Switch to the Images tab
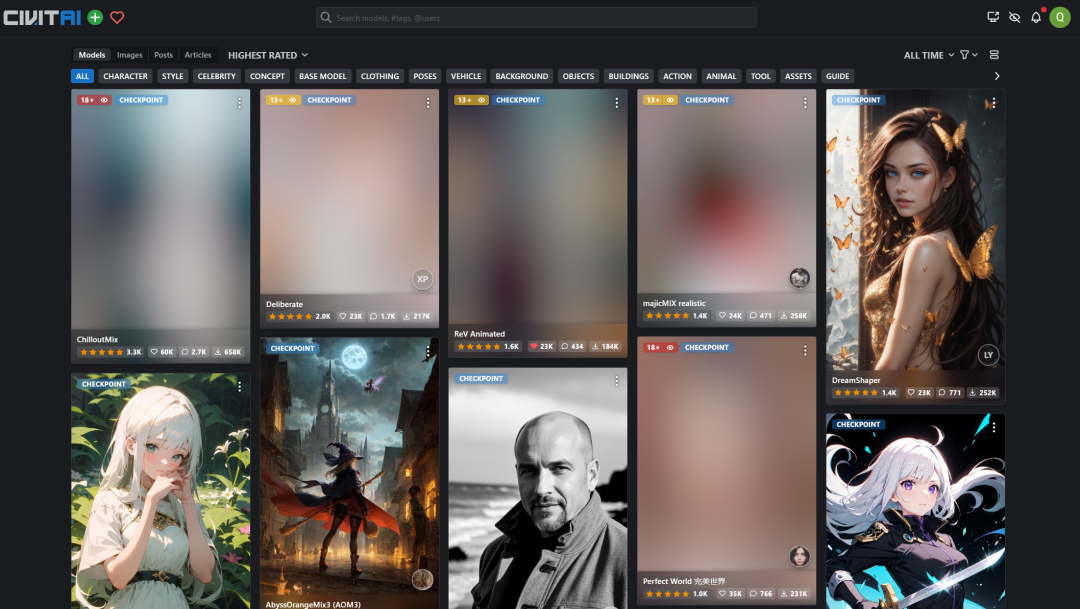 click(x=129, y=55)
